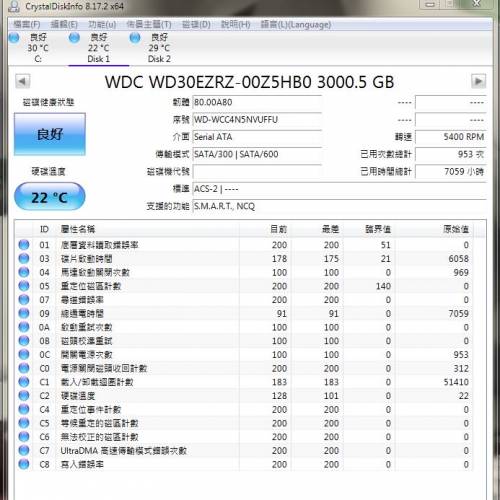Click raw value 969 in row 04
This screenshot has height=500, width=500.
tap(461, 272)
